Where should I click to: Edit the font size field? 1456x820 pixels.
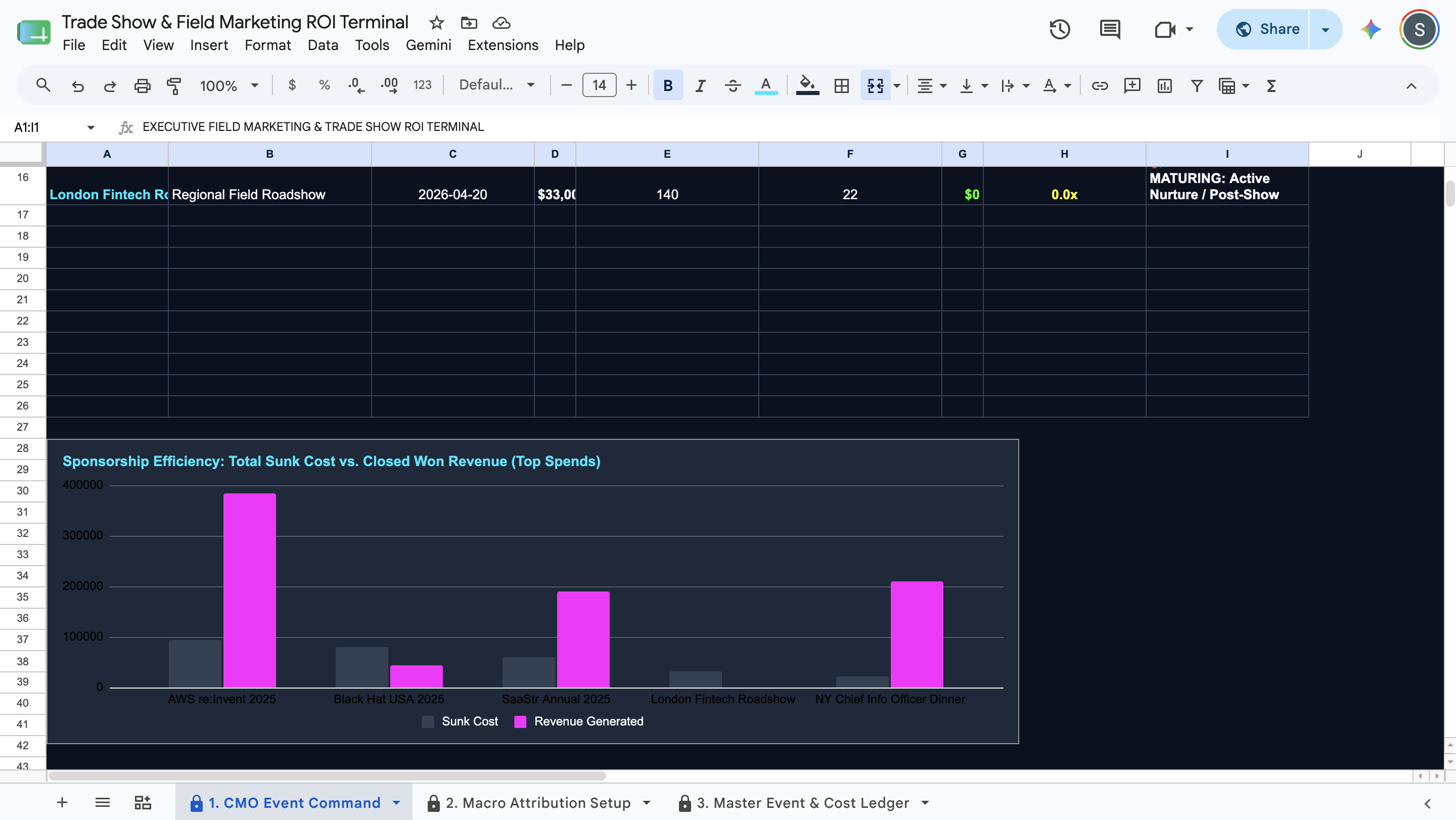click(x=599, y=85)
